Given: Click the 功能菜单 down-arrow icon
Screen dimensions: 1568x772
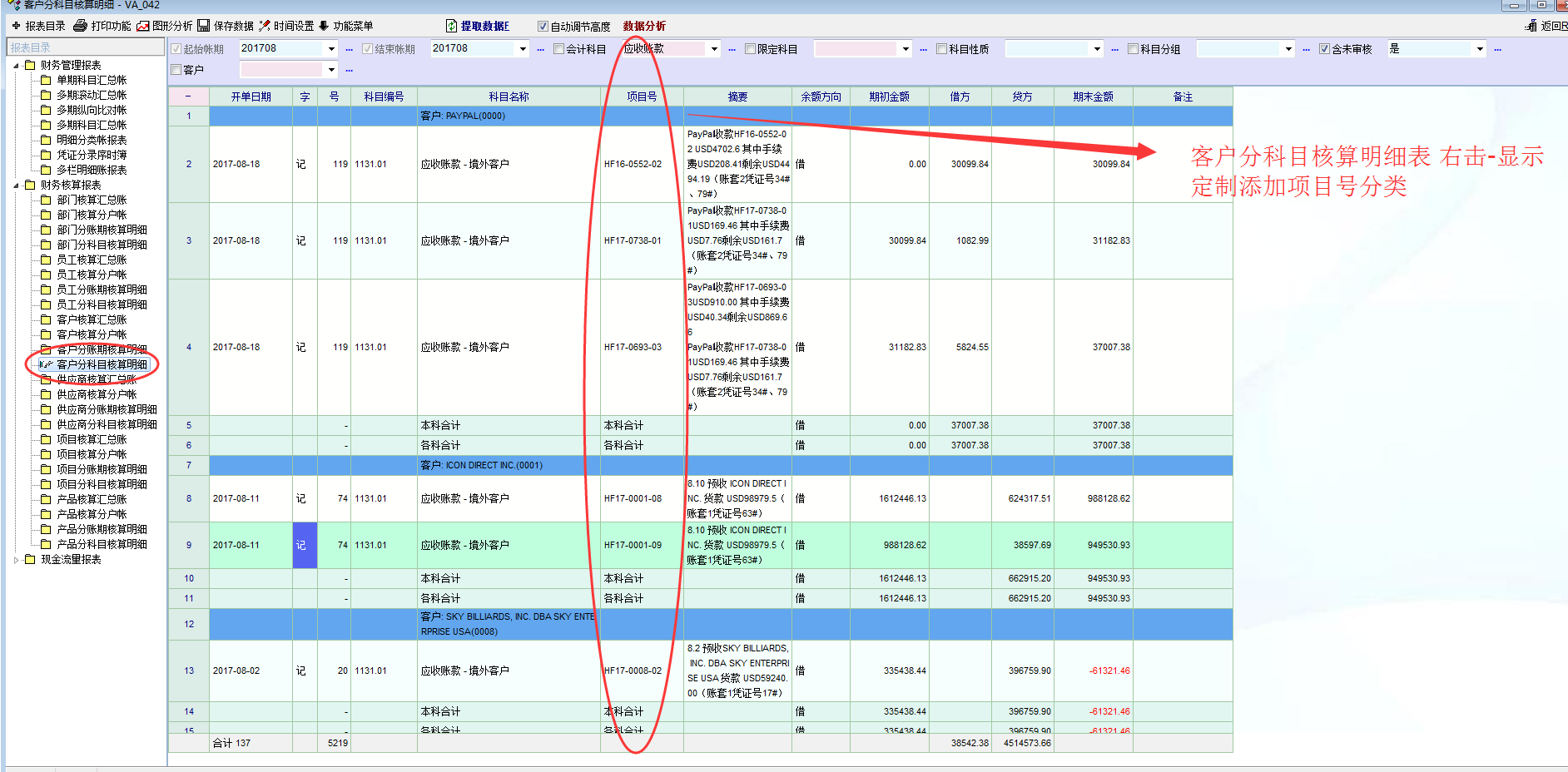Looking at the screenshot, I should click(325, 26).
